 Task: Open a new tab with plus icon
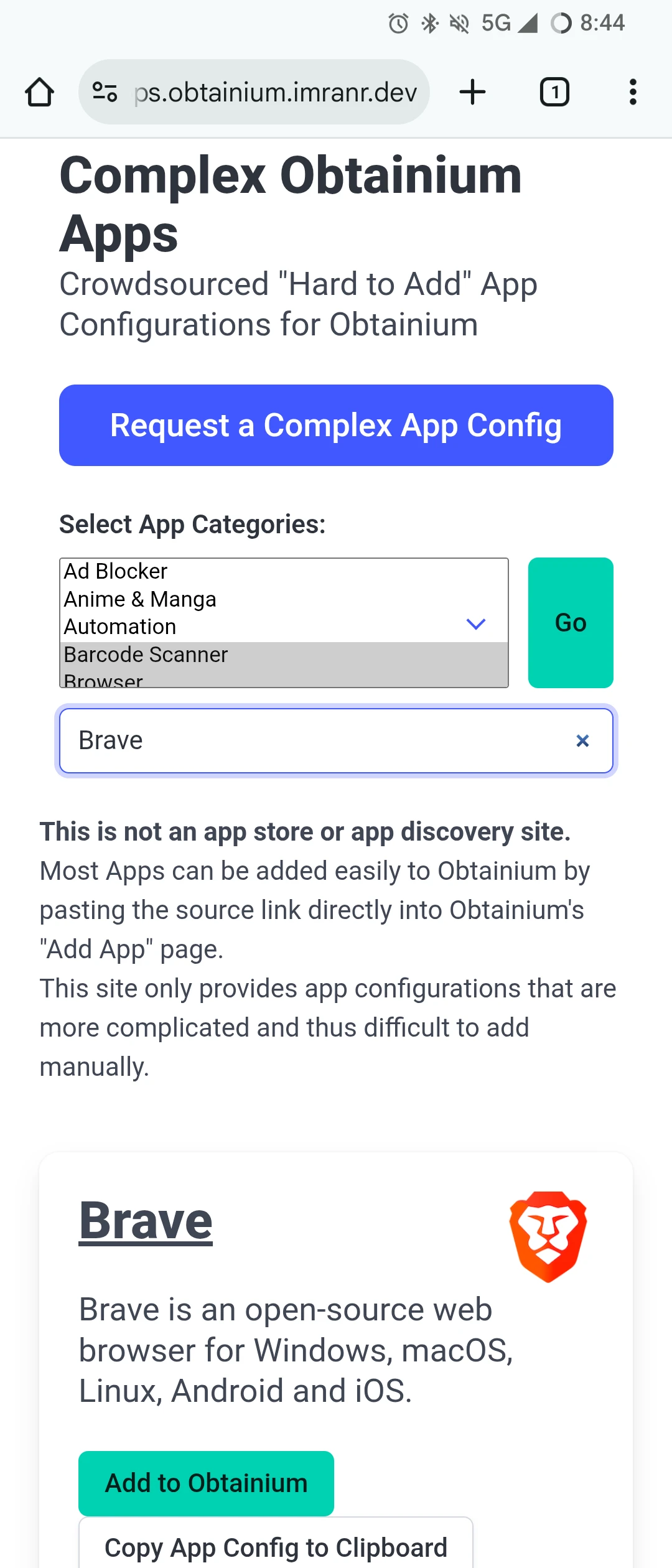click(472, 92)
